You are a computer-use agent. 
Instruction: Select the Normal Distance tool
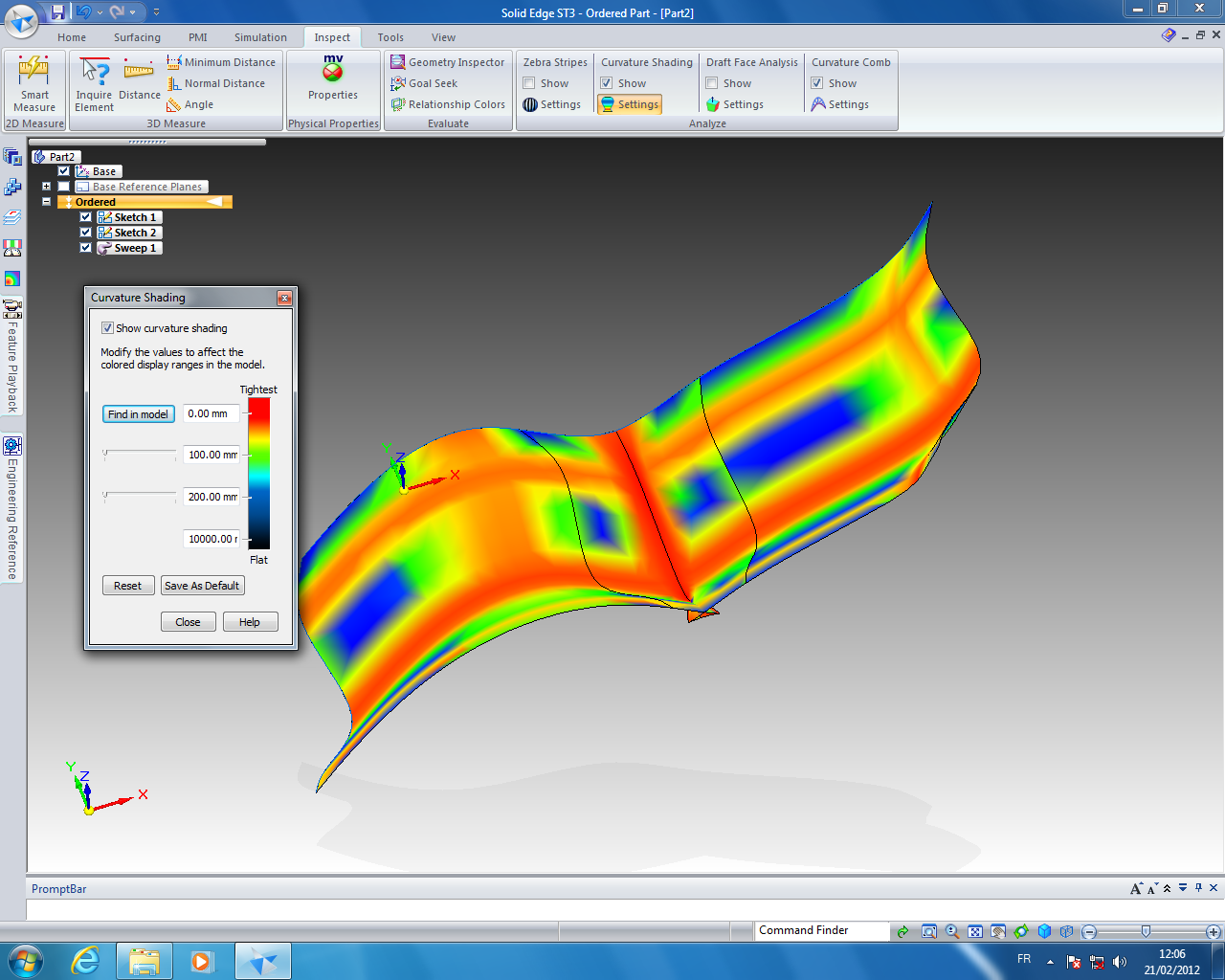click(216, 83)
